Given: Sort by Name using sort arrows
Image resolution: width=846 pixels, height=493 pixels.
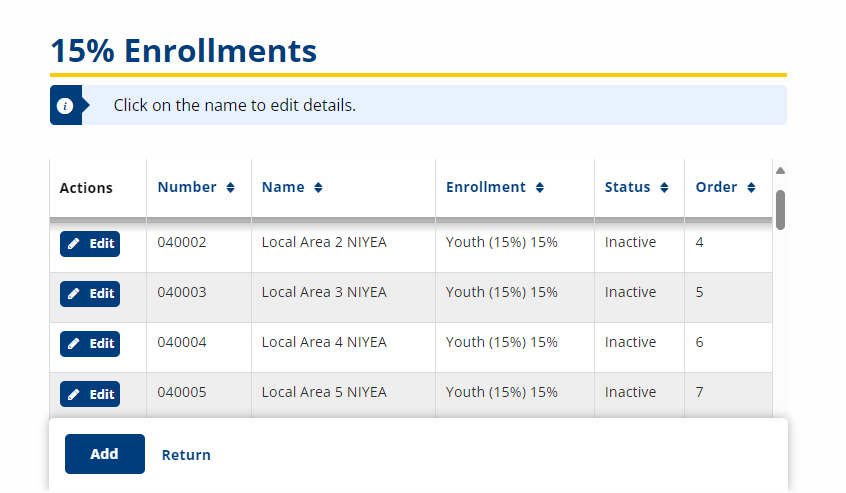Looking at the screenshot, I should click(318, 188).
